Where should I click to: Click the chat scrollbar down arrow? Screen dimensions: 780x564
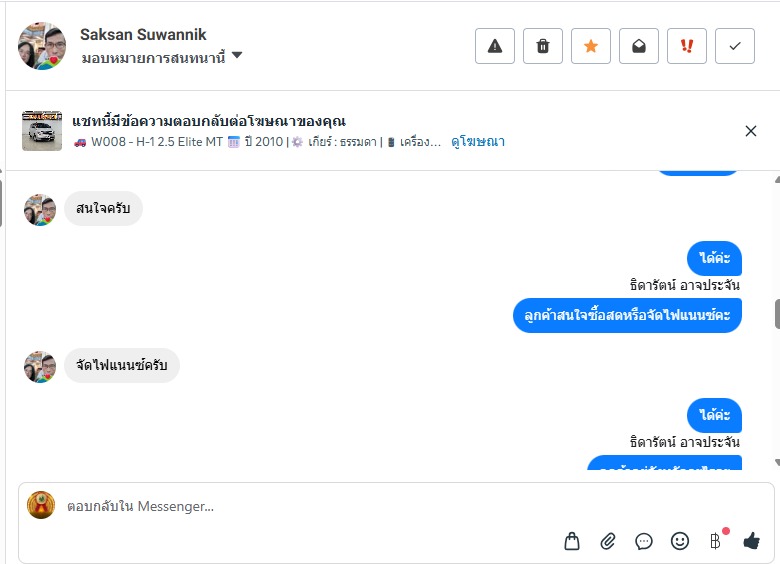(777, 463)
